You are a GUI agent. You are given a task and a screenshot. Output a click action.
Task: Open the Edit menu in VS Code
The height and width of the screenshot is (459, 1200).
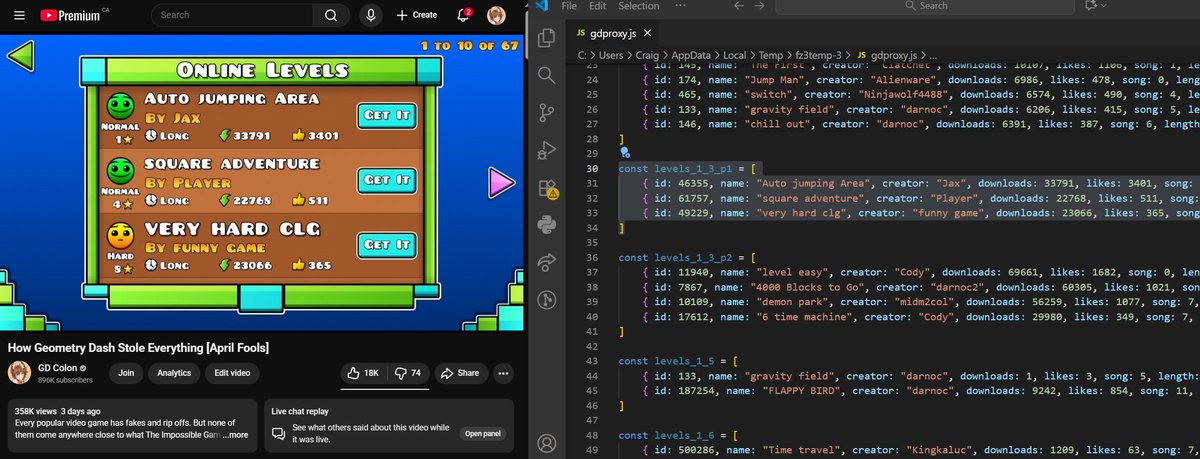tap(597, 6)
